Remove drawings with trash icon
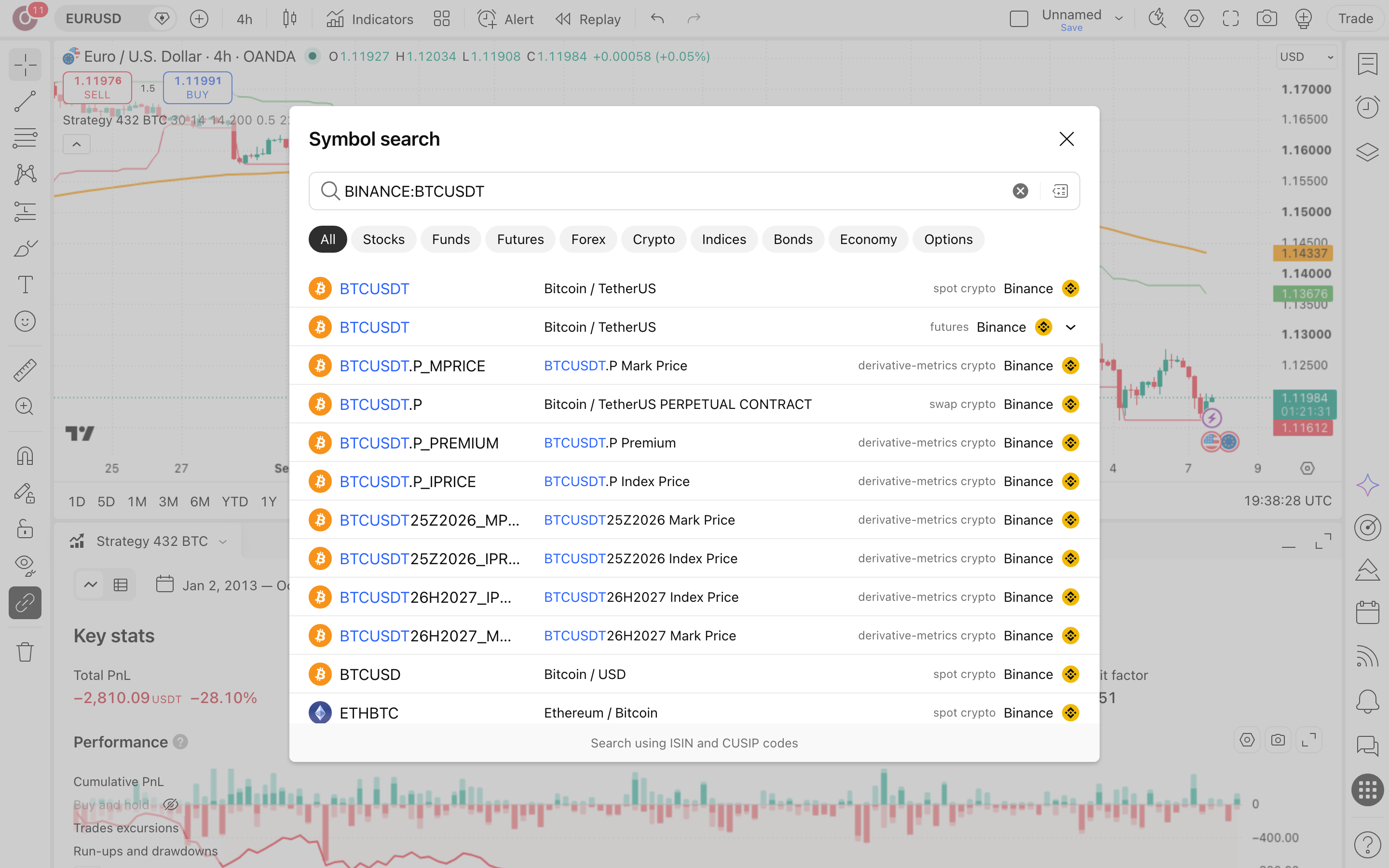Screen dimensions: 1389x868 coord(25,651)
